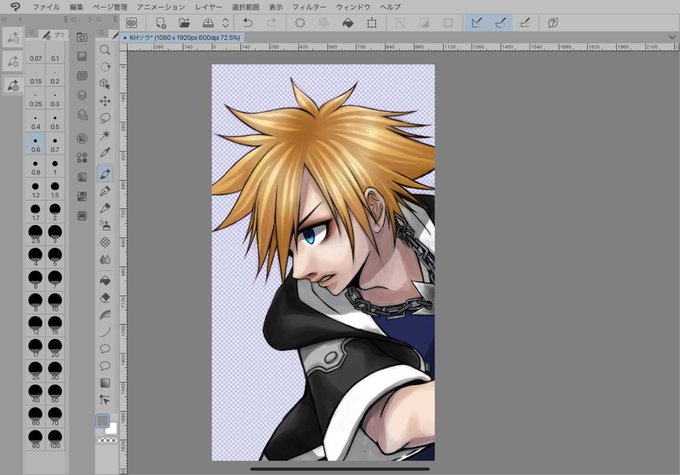
Task: Click the character's blue eye on canvas
Action: 309,236
